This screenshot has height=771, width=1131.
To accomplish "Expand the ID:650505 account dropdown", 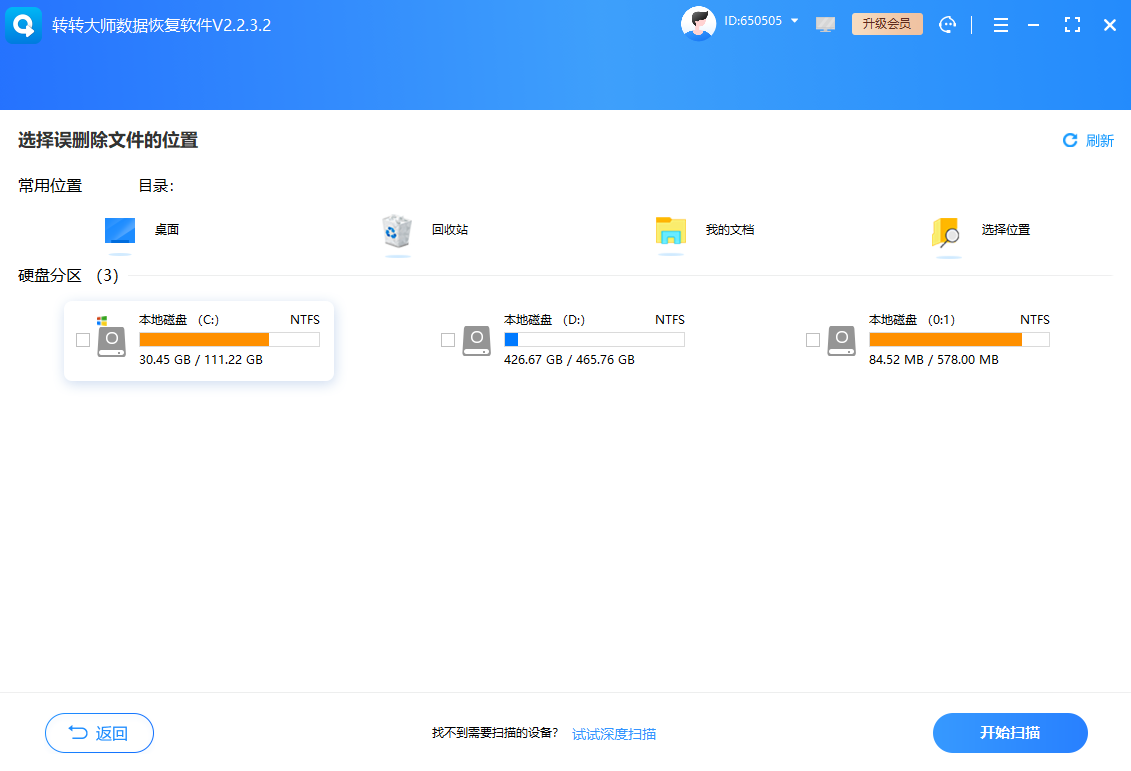I will 795,21.
